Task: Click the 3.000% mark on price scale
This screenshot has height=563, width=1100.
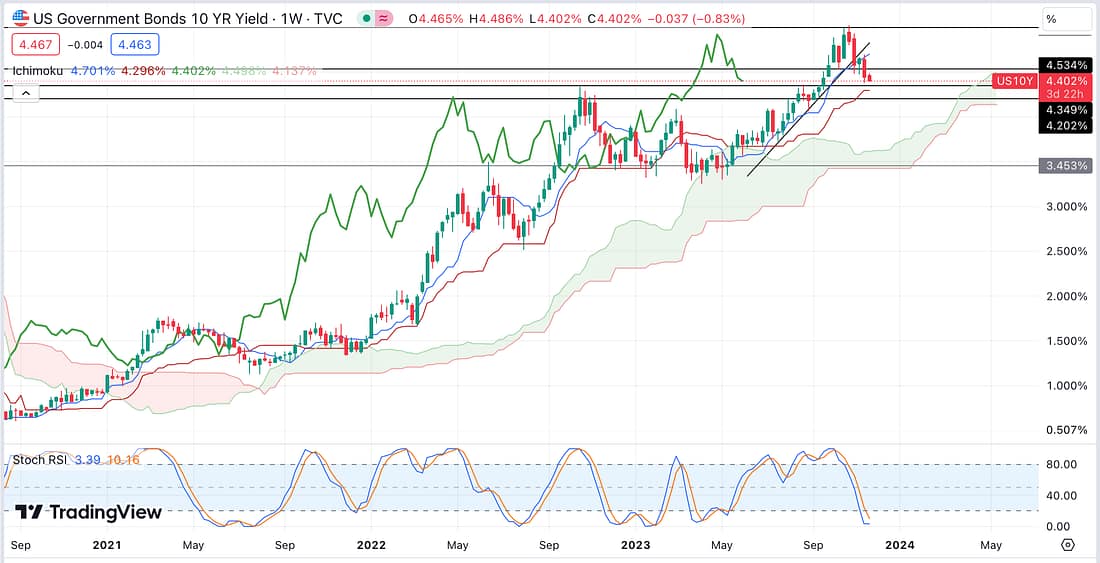Action: [x=1066, y=207]
